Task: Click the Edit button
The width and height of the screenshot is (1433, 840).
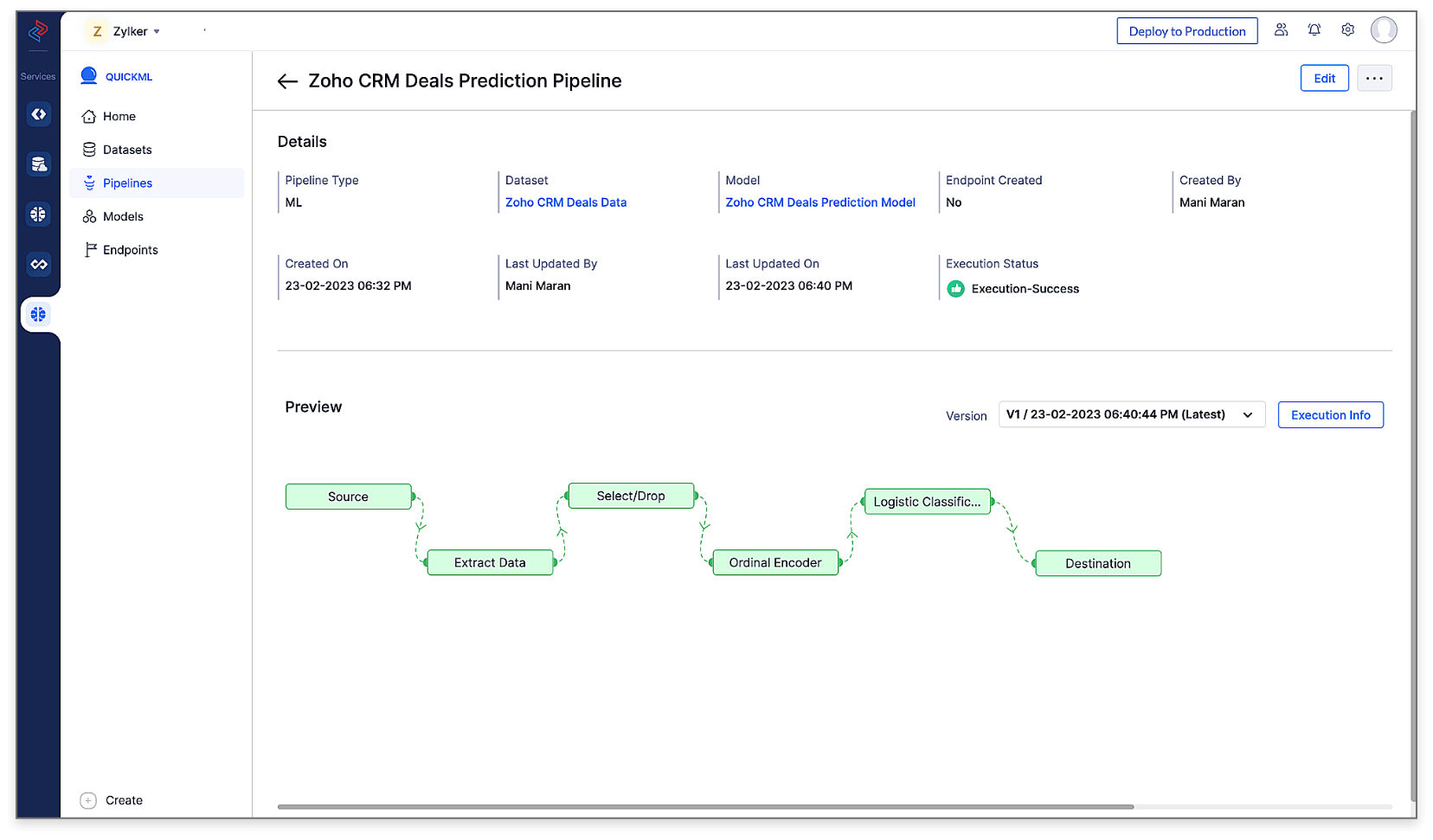Action: pos(1324,78)
